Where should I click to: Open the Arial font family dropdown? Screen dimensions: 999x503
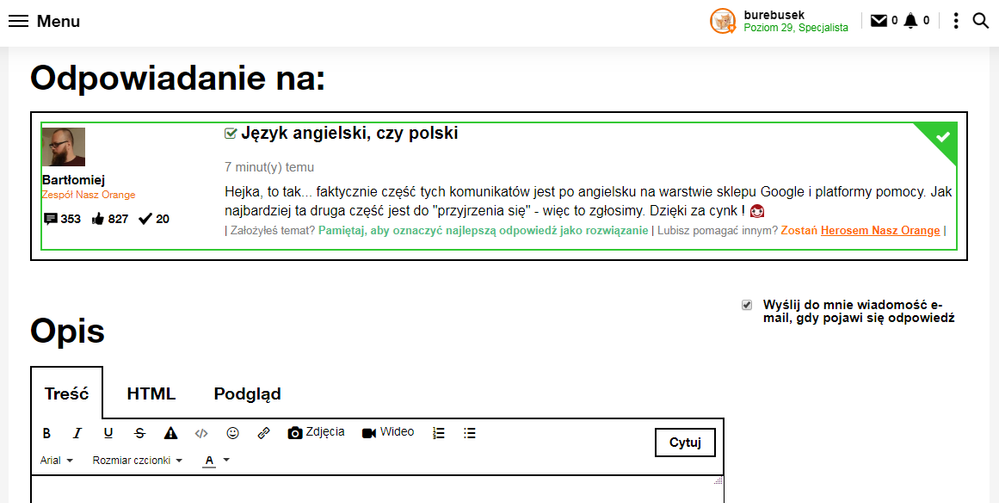[x=57, y=460]
